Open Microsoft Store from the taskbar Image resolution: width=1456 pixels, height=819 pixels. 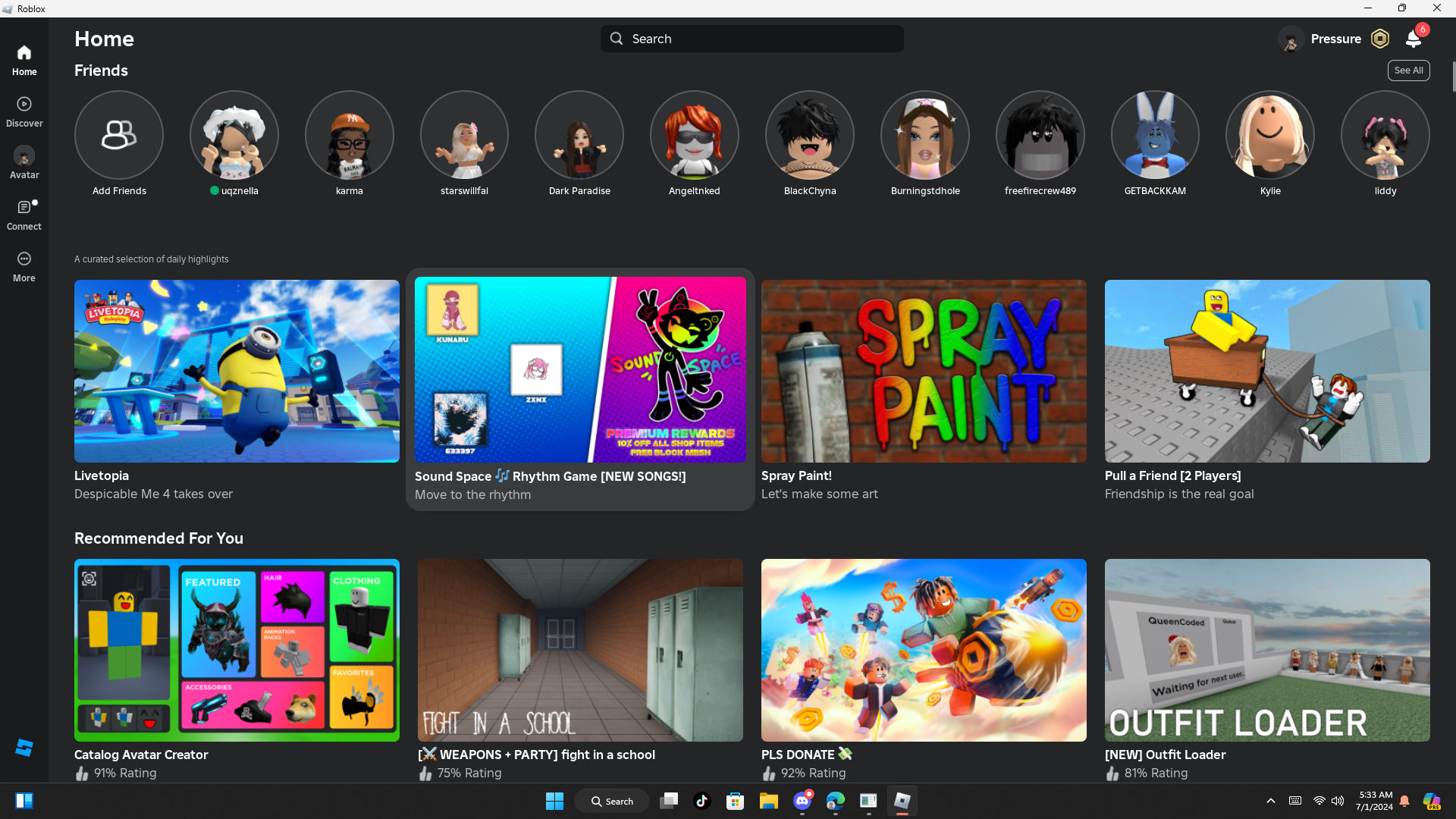736,801
